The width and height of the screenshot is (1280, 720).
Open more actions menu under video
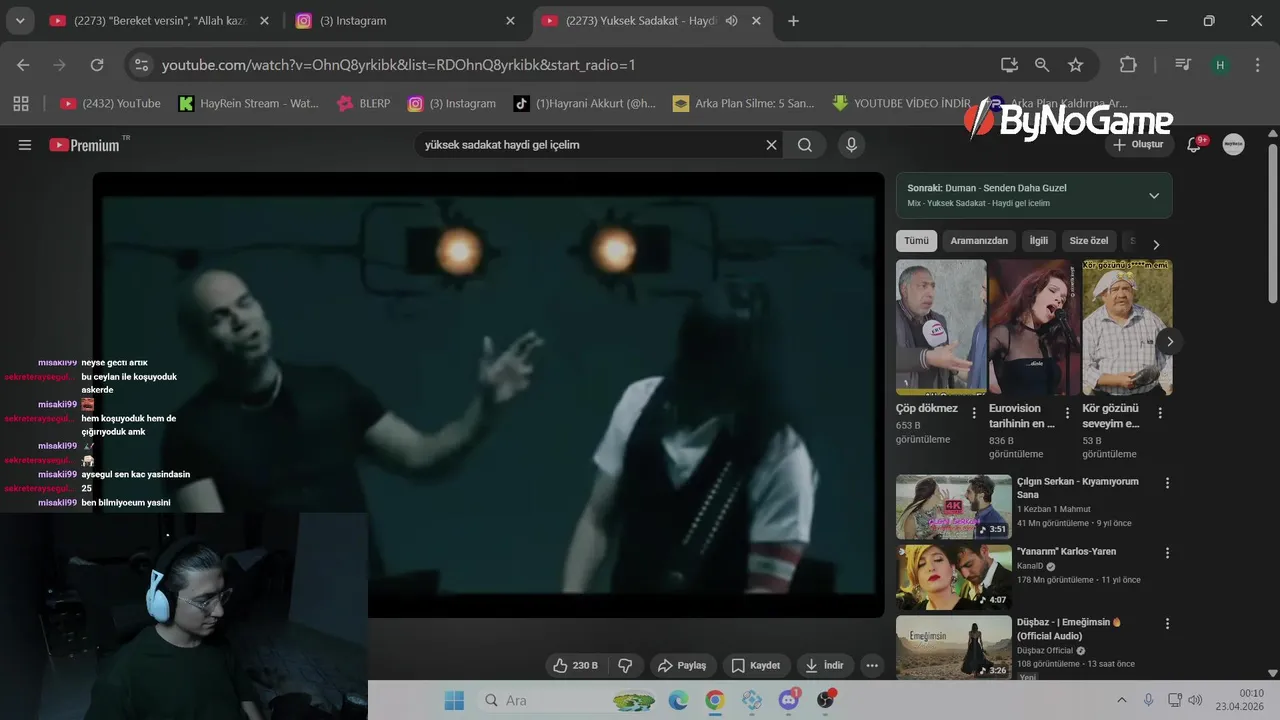click(872, 665)
